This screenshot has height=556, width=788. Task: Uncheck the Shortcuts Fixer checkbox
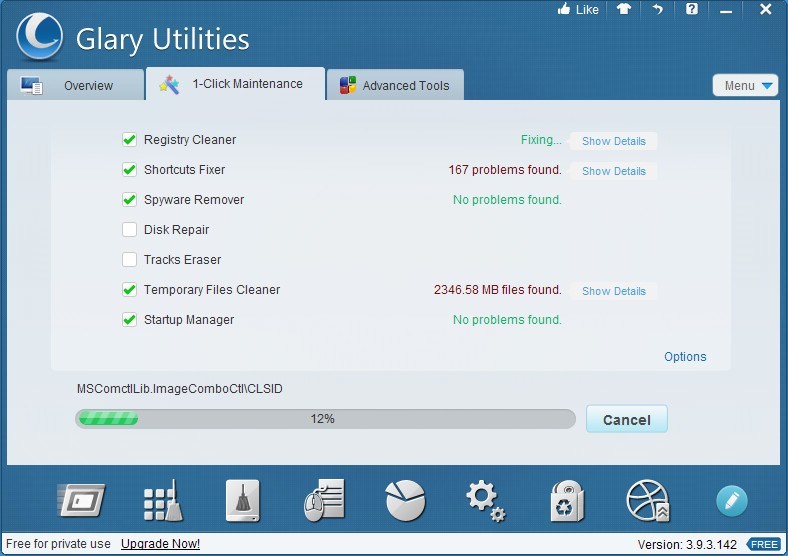click(x=129, y=169)
